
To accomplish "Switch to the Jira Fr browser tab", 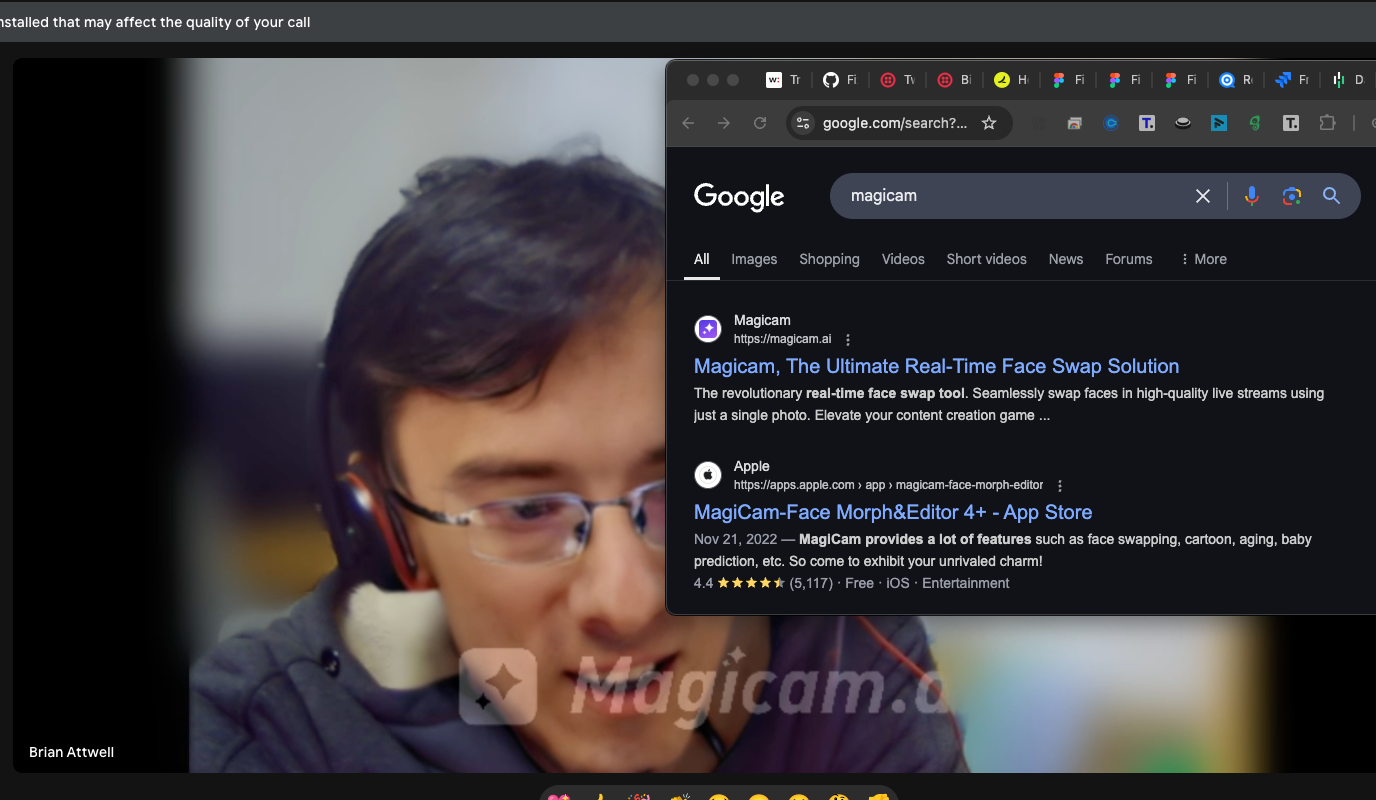I will (1294, 80).
